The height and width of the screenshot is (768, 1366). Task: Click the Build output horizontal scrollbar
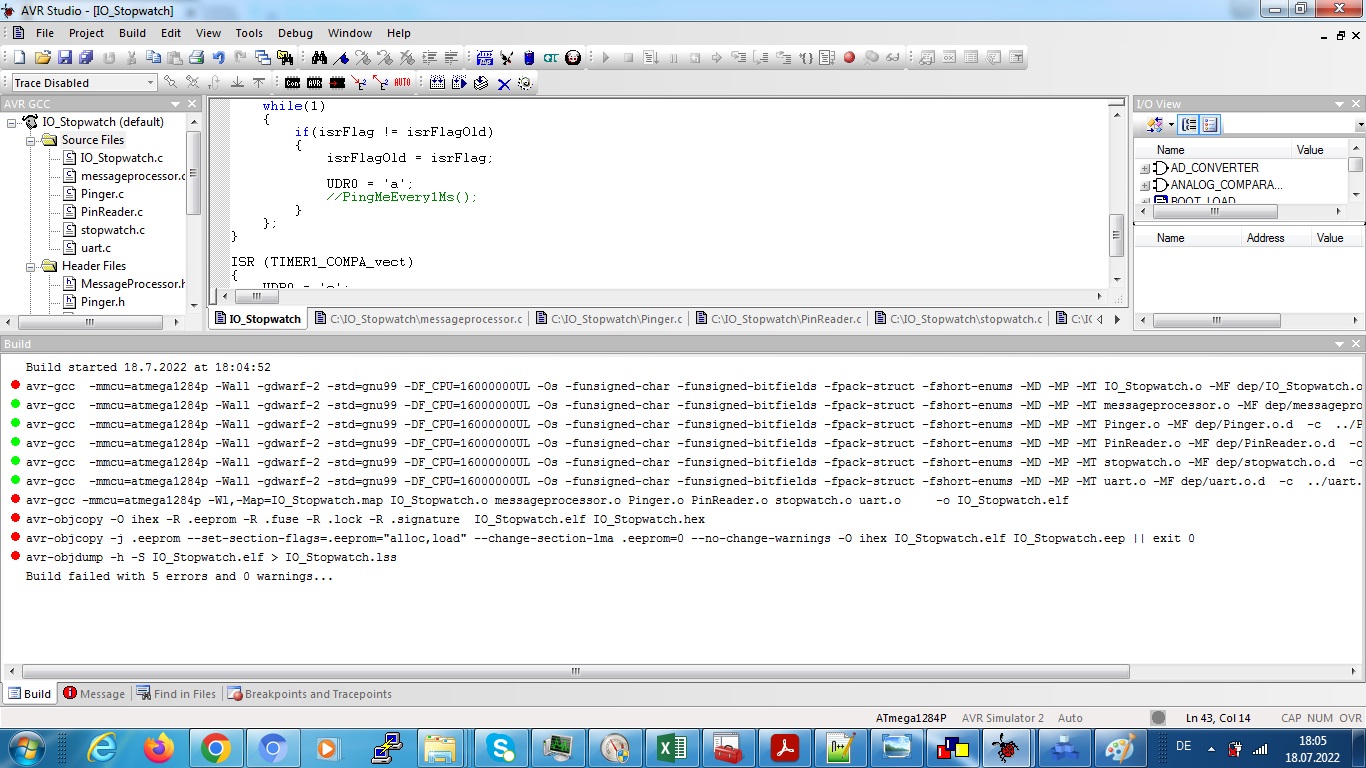(x=576, y=673)
